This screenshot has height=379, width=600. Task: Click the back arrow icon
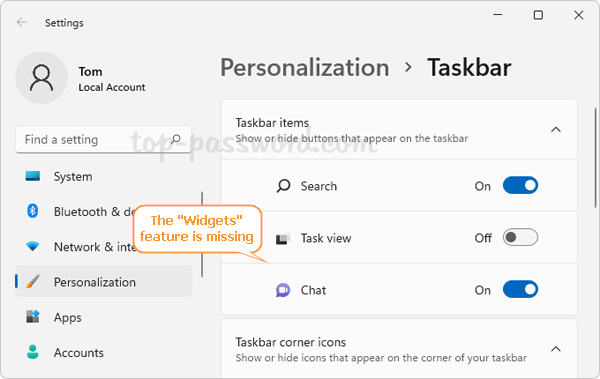coord(22,23)
